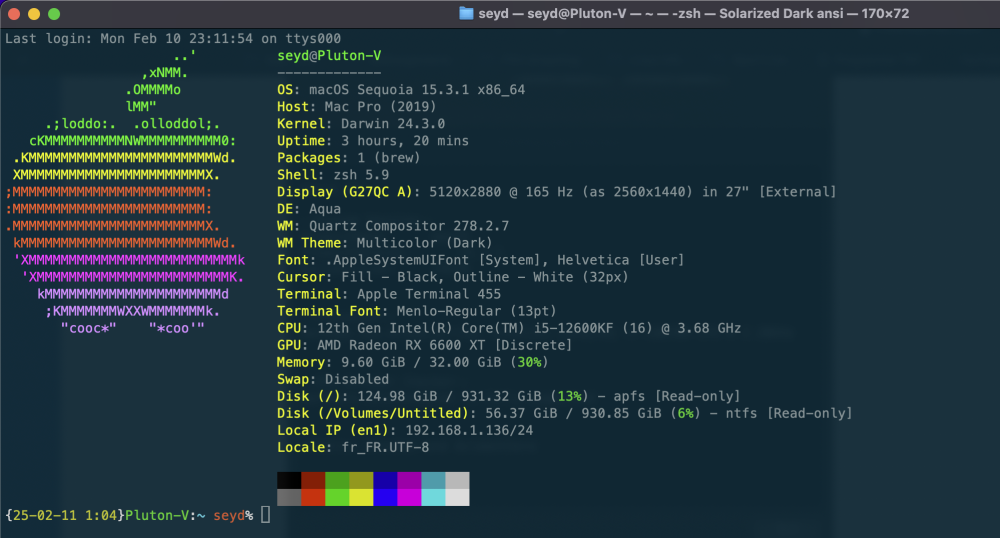Click the Terminal line Apple Terminal 455
The image size is (1000, 538).
click(389, 294)
